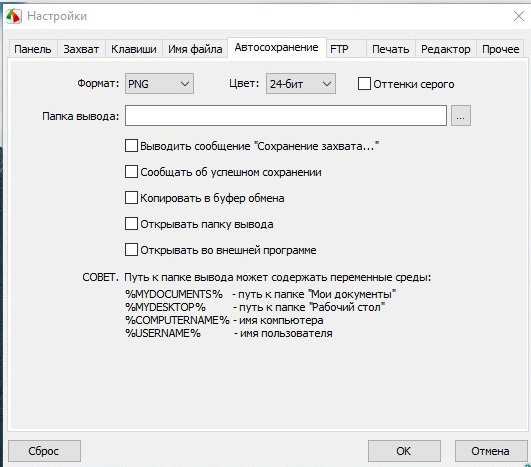Enable Копировать в буфер обмена
The image size is (531, 467).
pyautogui.click(x=131, y=198)
